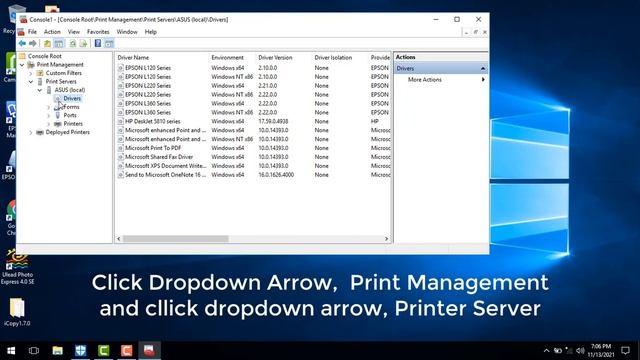This screenshot has width=640, height=360.
Task: Expand the Forms tree node
Action: (49, 107)
